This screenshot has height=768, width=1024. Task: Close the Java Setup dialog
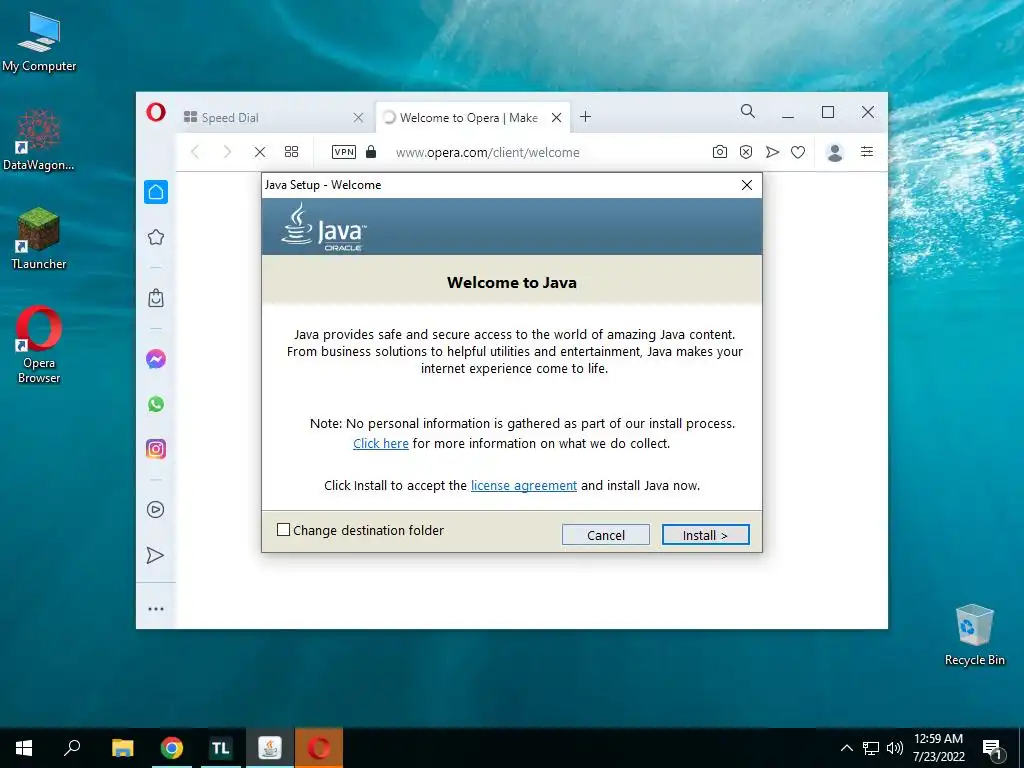tap(747, 185)
